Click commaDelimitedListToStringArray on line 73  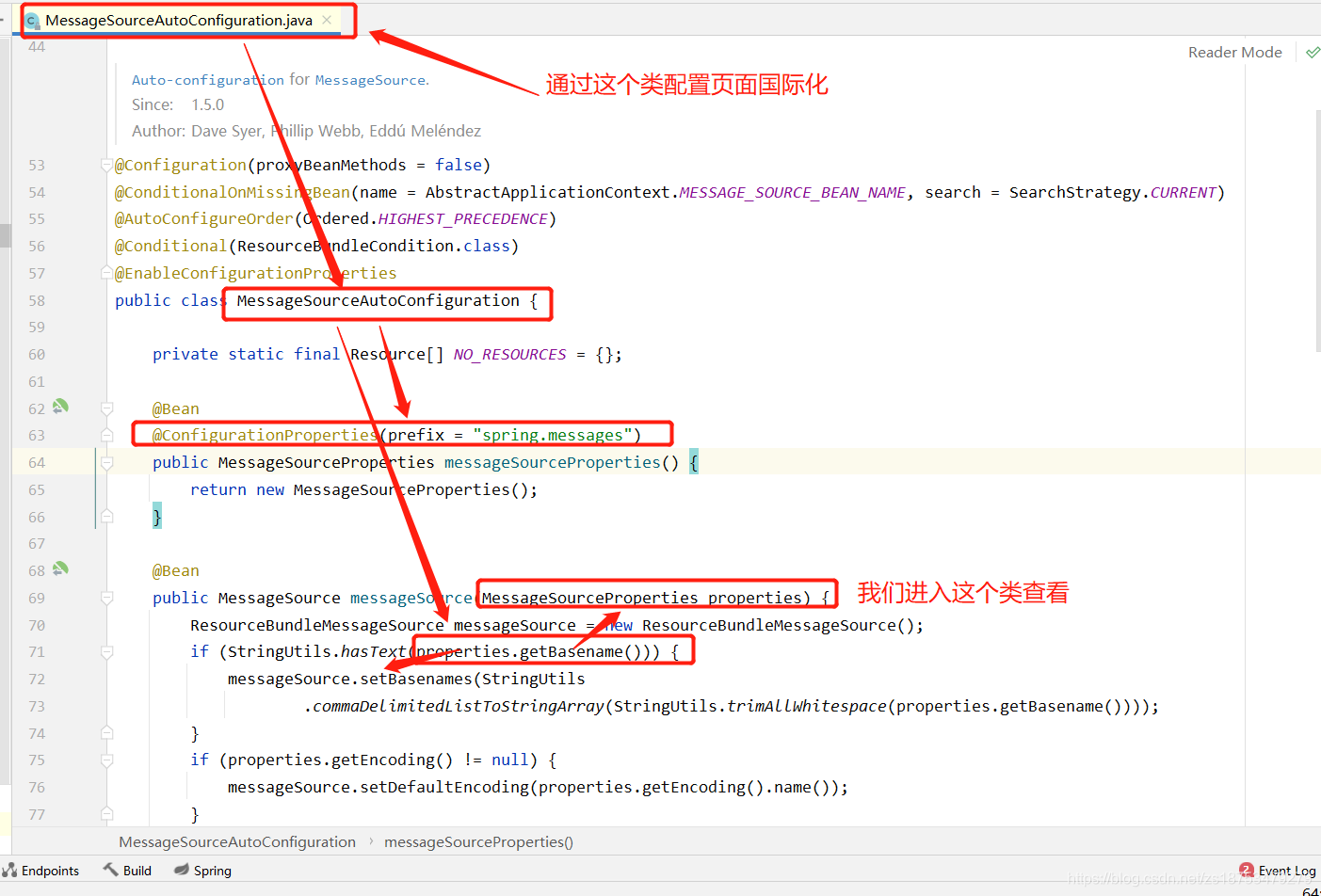pyautogui.click(x=458, y=706)
